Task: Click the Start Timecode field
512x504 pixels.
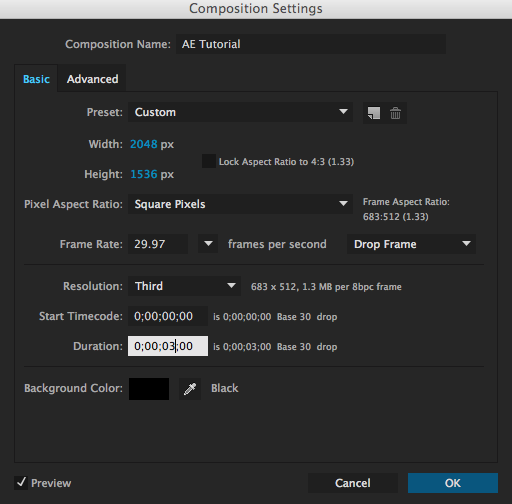Action: (168, 316)
